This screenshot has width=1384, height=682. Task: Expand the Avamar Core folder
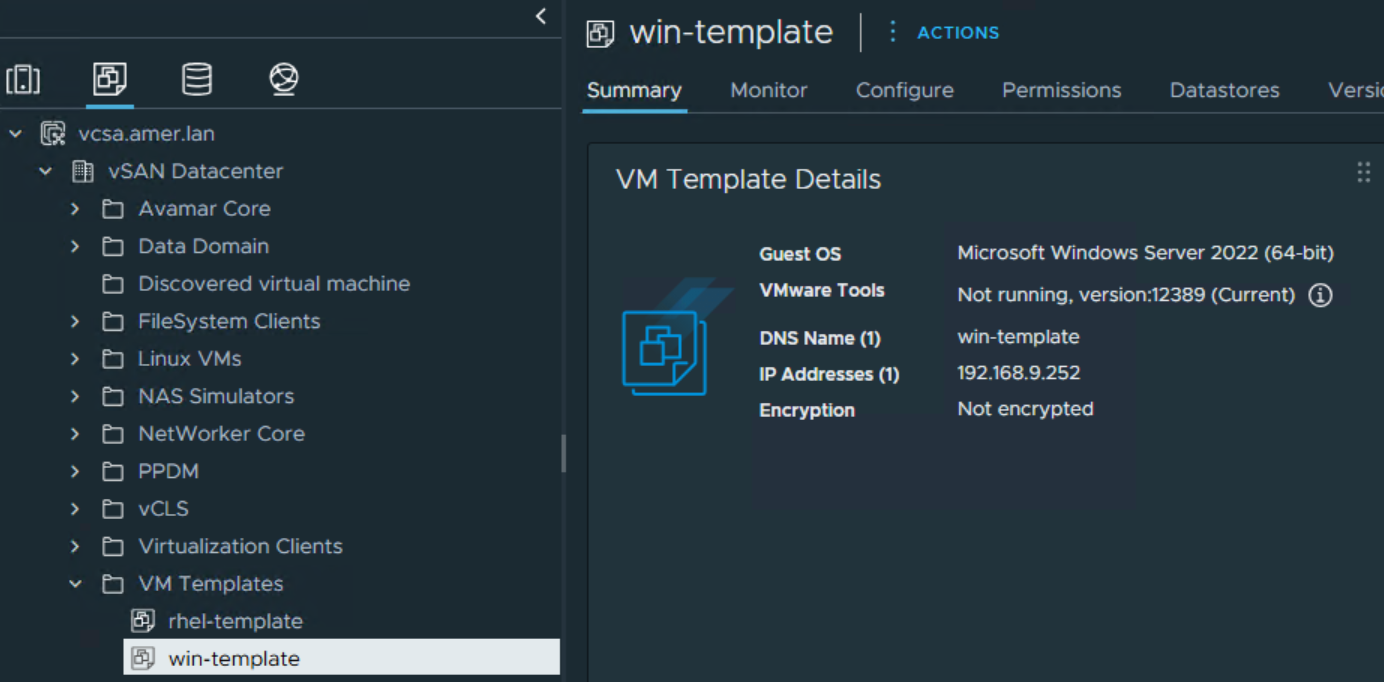click(x=75, y=208)
